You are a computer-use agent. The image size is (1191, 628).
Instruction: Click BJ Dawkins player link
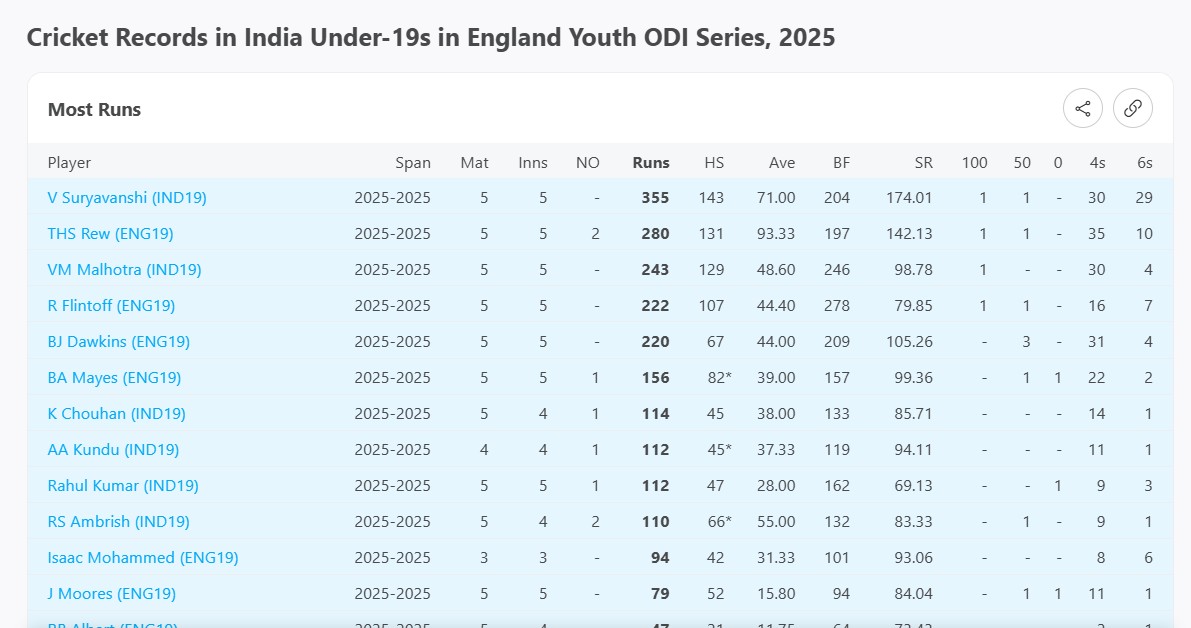pos(118,342)
